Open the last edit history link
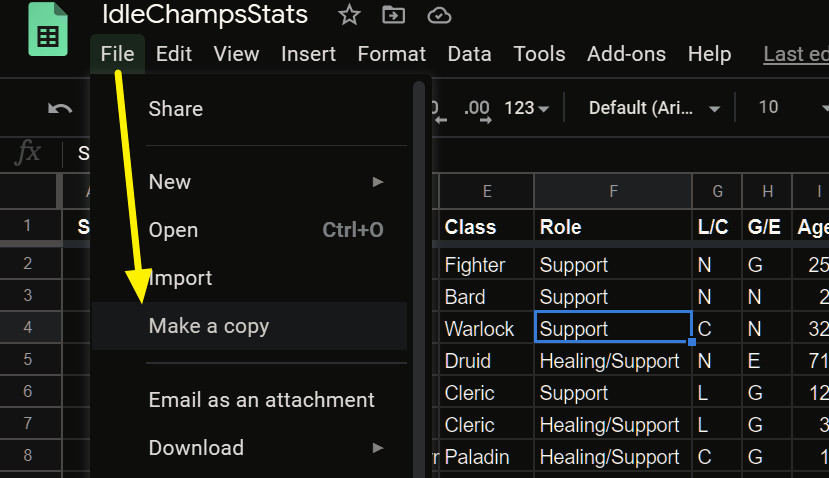Screen dimensions: 829x478 [x=795, y=54]
